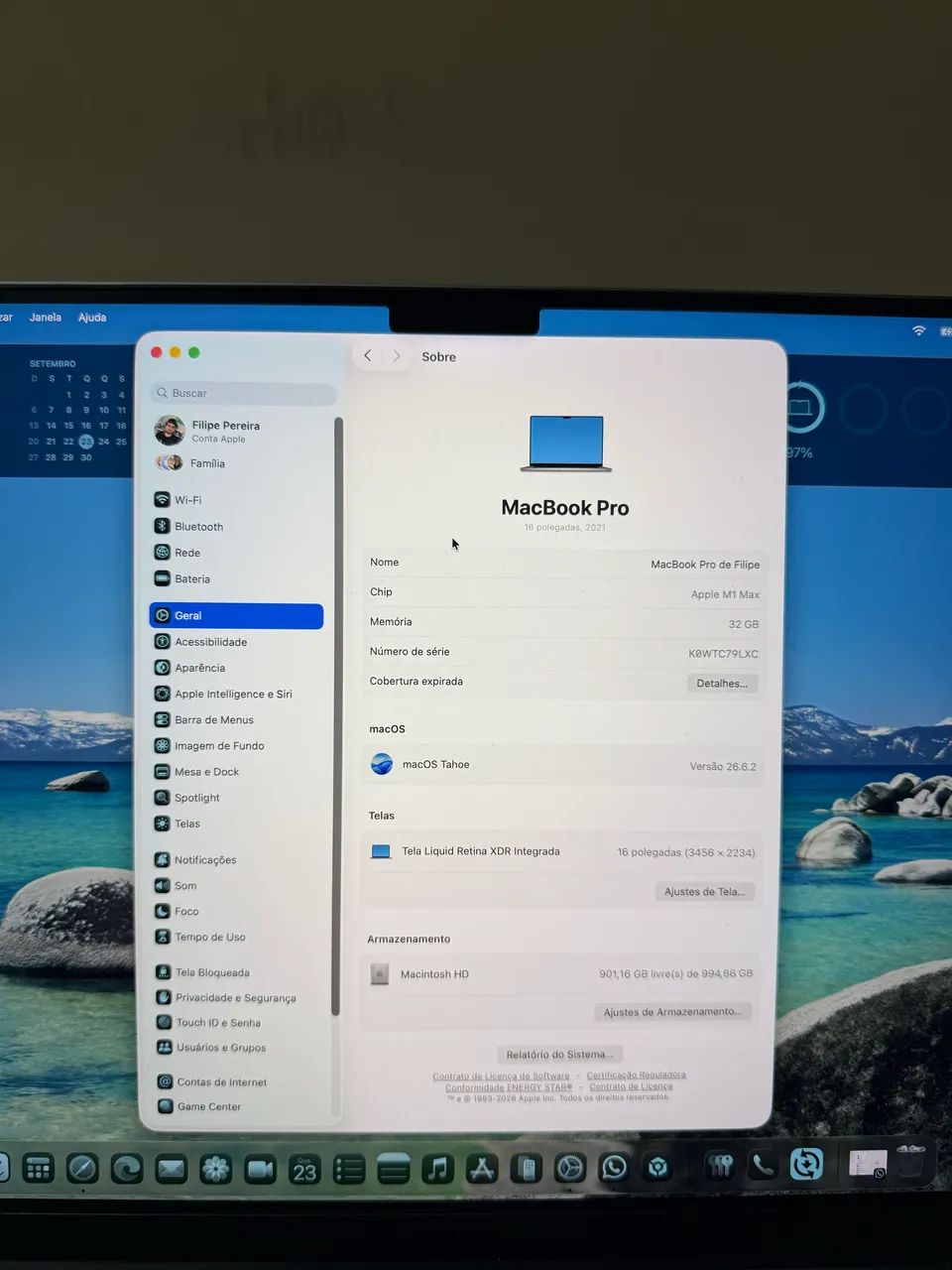This screenshot has height=1270, width=952.
Task: Open Conformidade ENERGY STAR link
Action: pos(509,1086)
